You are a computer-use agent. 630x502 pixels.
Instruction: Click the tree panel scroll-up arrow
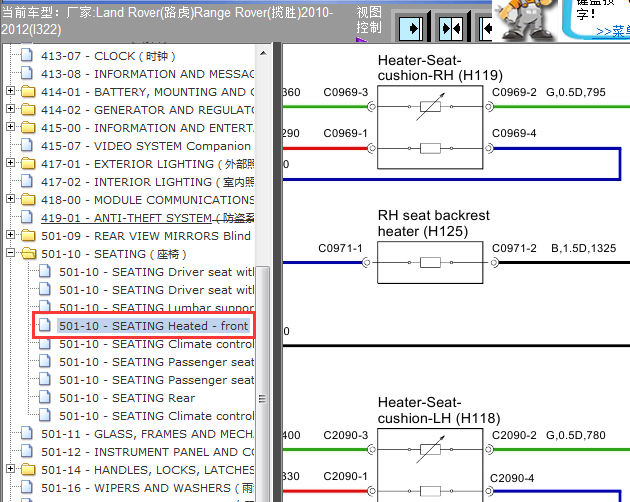click(263, 53)
